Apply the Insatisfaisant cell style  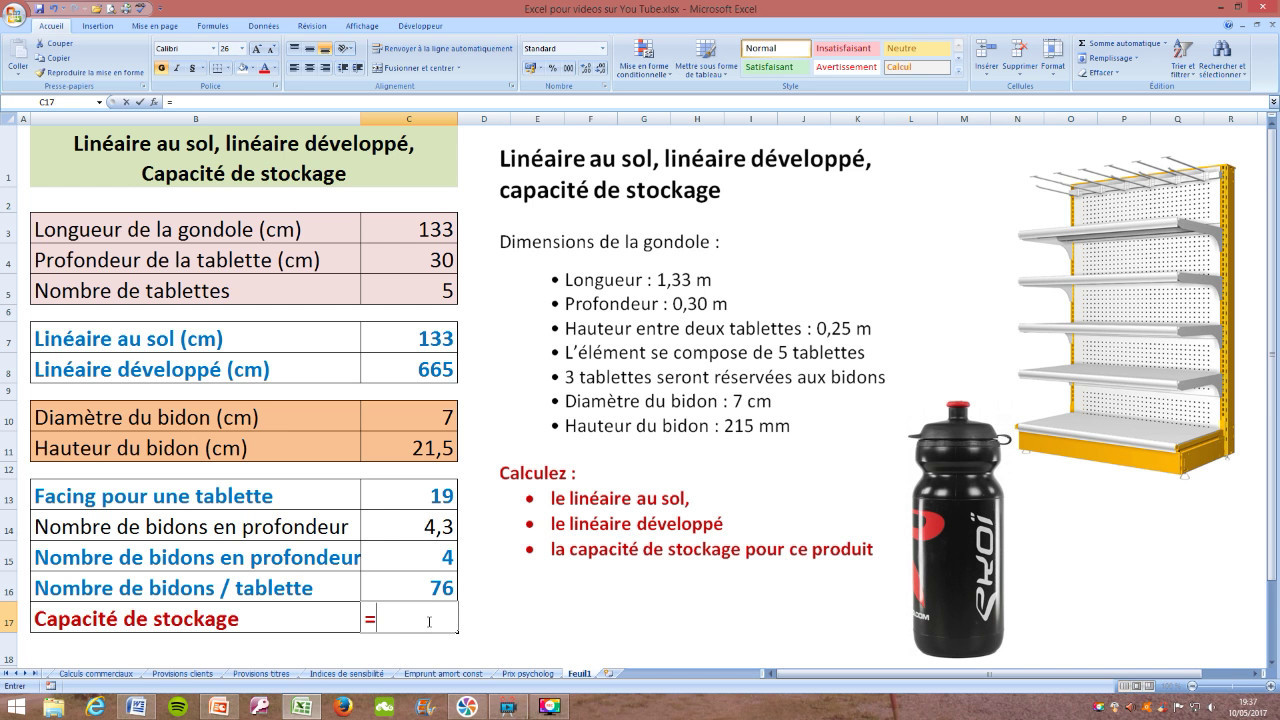click(846, 48)
